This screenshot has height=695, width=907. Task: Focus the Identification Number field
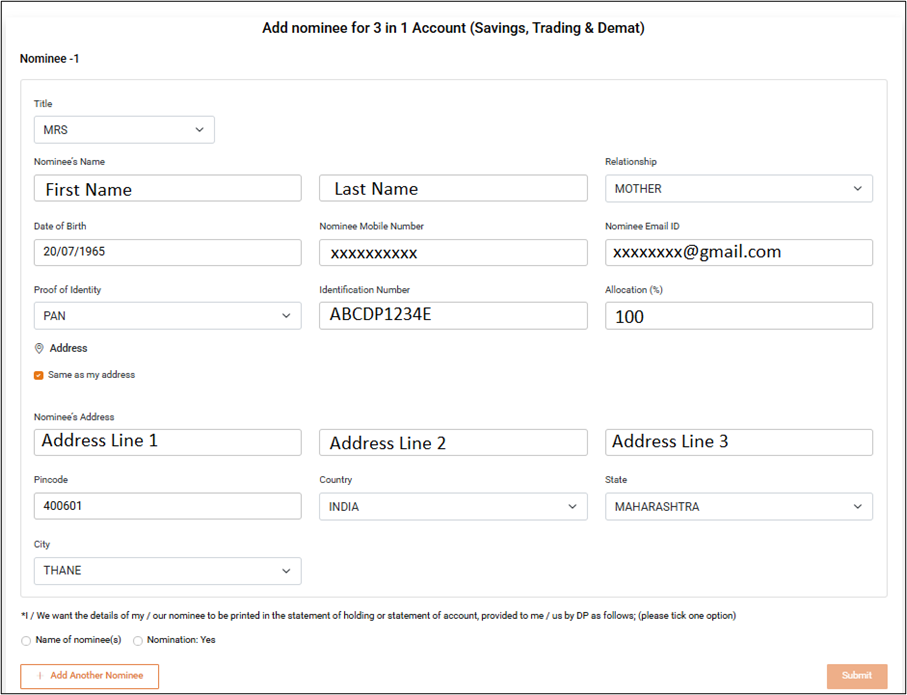click(453, 316)
